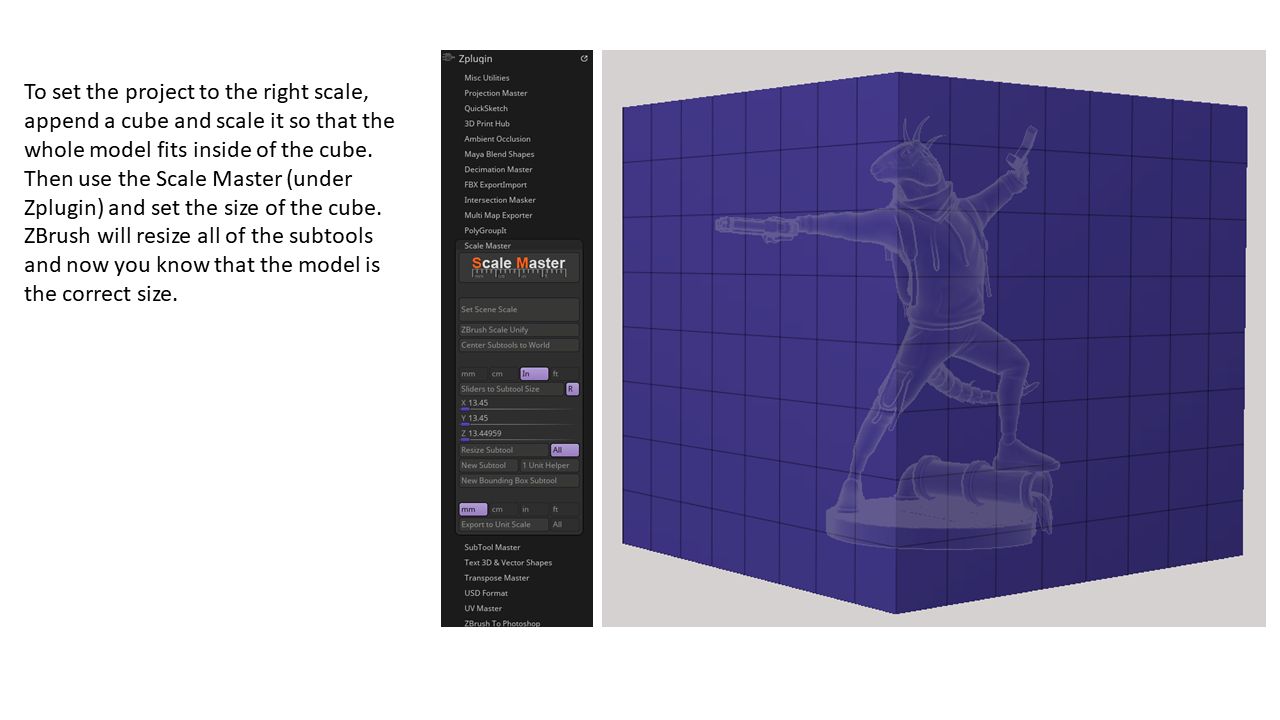1280x720 pixels.
Task: Click Sliders to Subtool Size button
Action: pyautogui.click(x=511, y=389)
